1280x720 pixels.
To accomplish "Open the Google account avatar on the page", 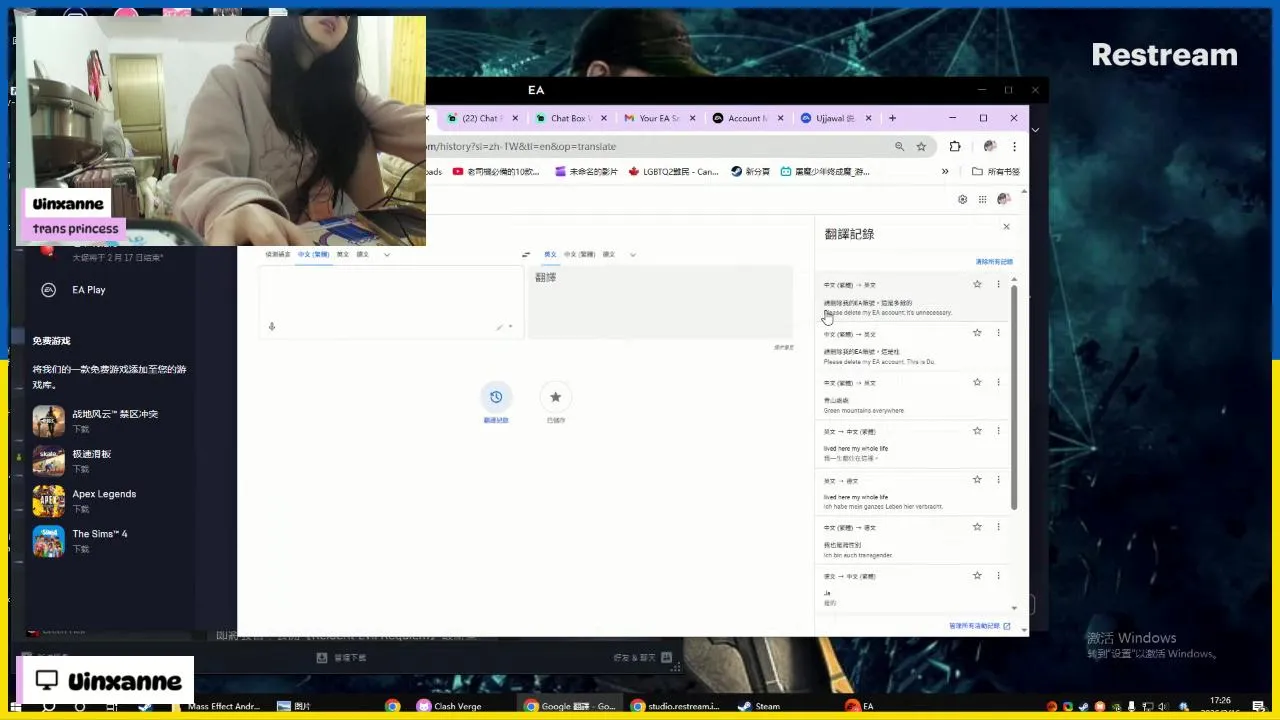I will (1004, 199).
